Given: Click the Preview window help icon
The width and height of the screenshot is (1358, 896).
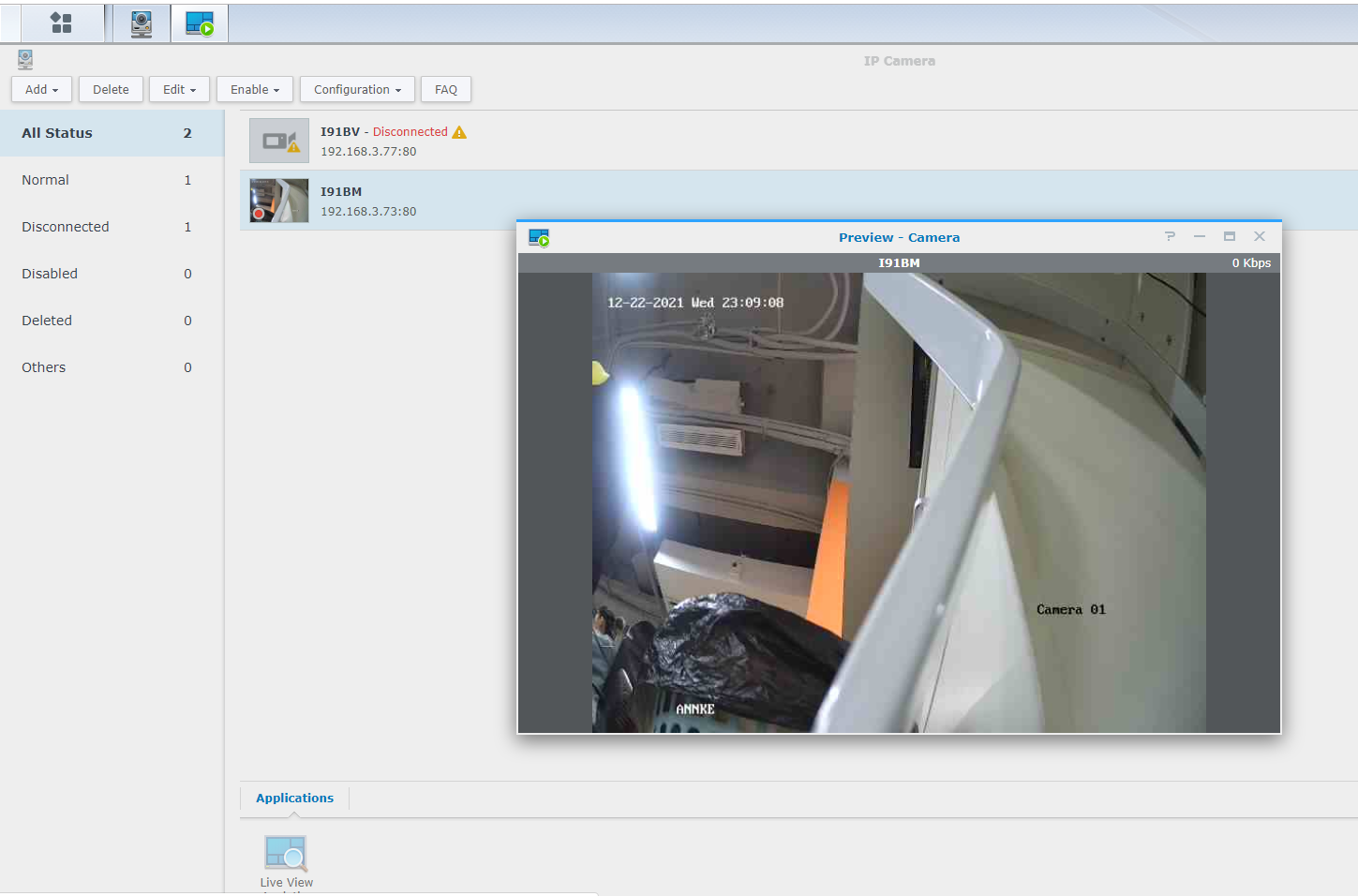Looking at the screenshot, I should (x=1170, y=237).
